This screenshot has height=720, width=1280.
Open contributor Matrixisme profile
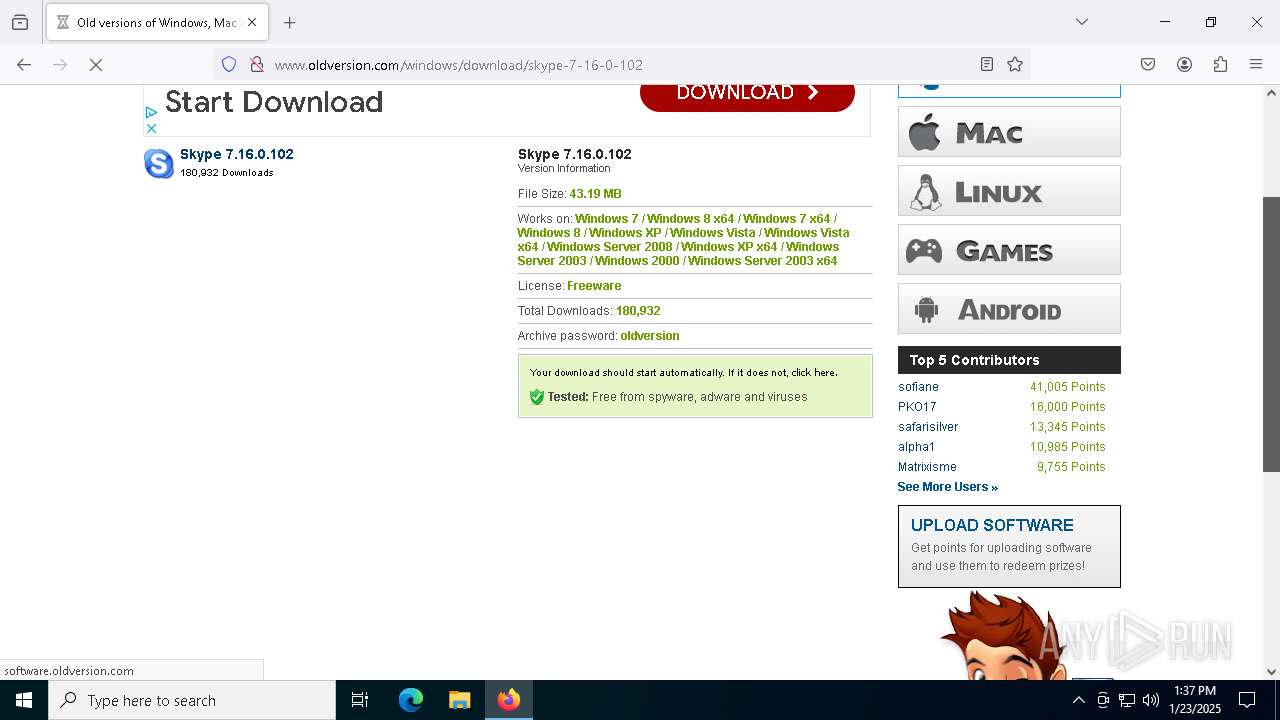pos(927,467)
